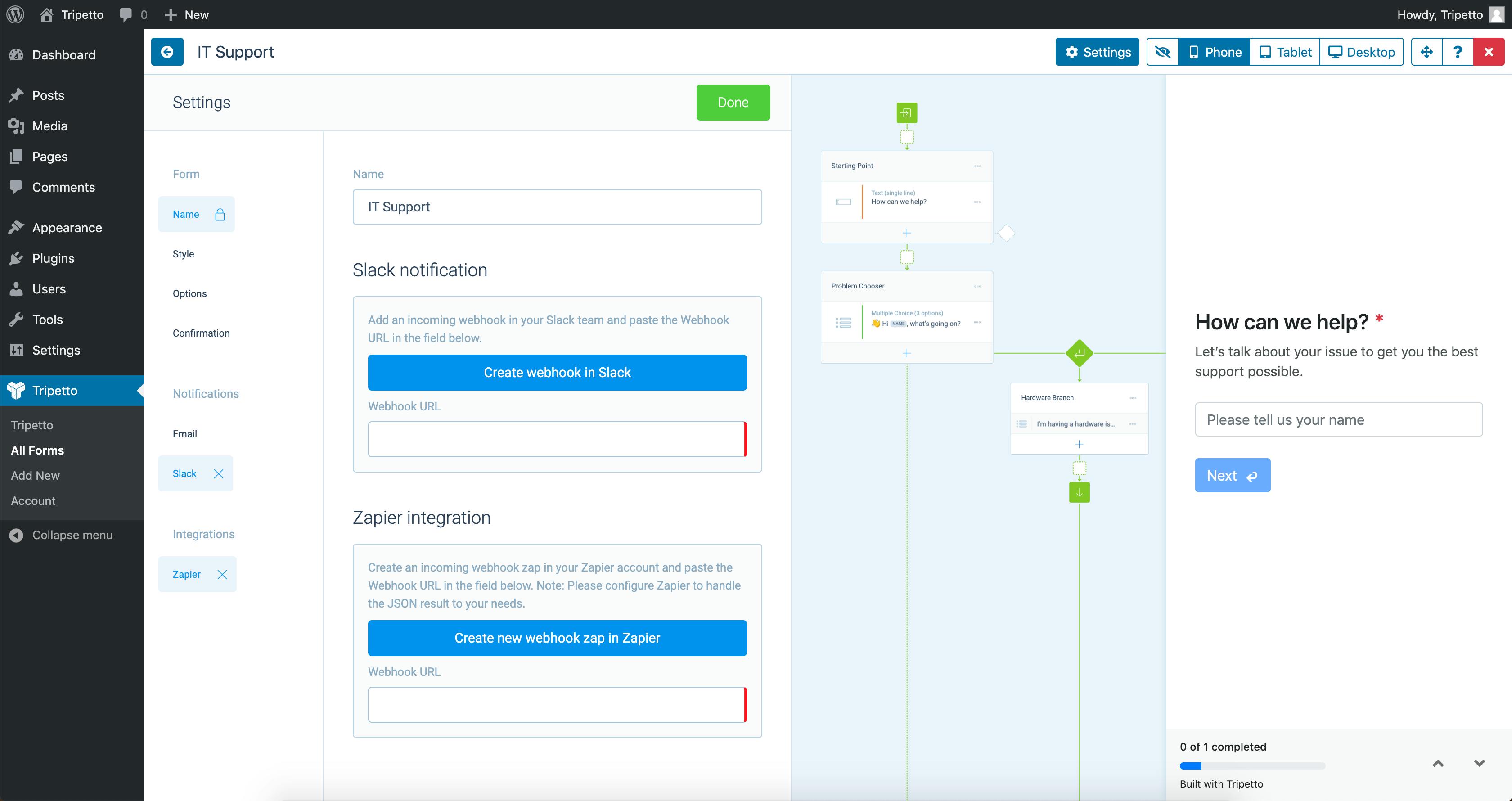Click Create webhook in Slack button
The image size is (1512, 801).
coord(557,372)
